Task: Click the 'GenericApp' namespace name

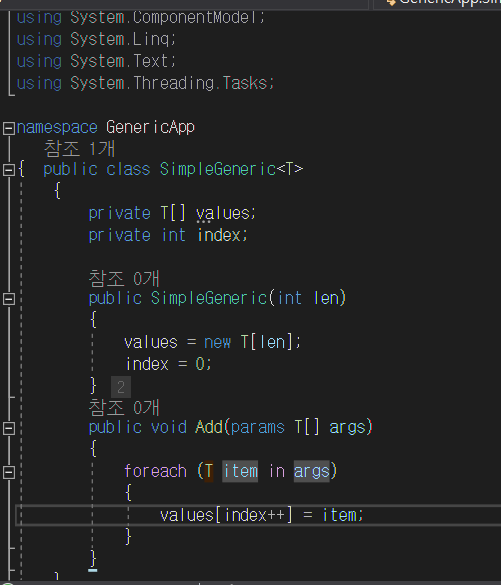Action: pos(150,127)
